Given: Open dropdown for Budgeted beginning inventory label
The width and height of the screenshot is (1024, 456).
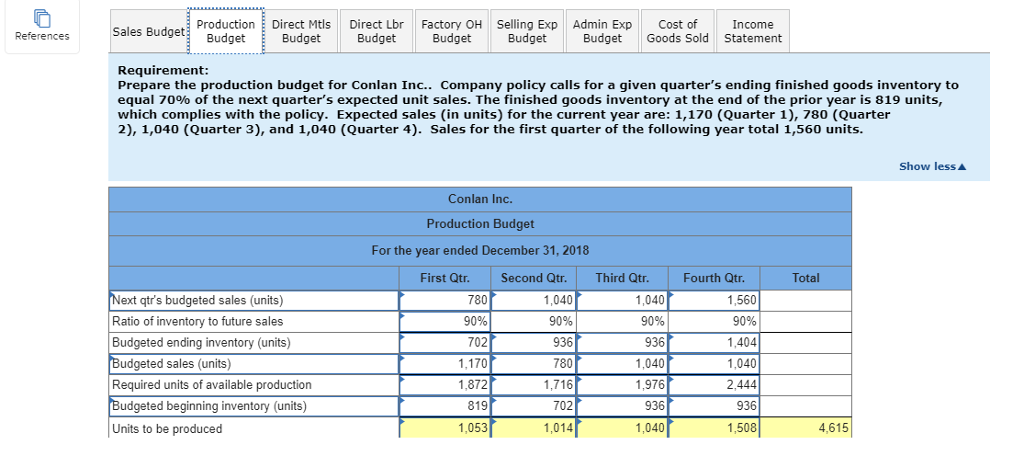Looking at the screenshot, I should (x=253, y=406).
